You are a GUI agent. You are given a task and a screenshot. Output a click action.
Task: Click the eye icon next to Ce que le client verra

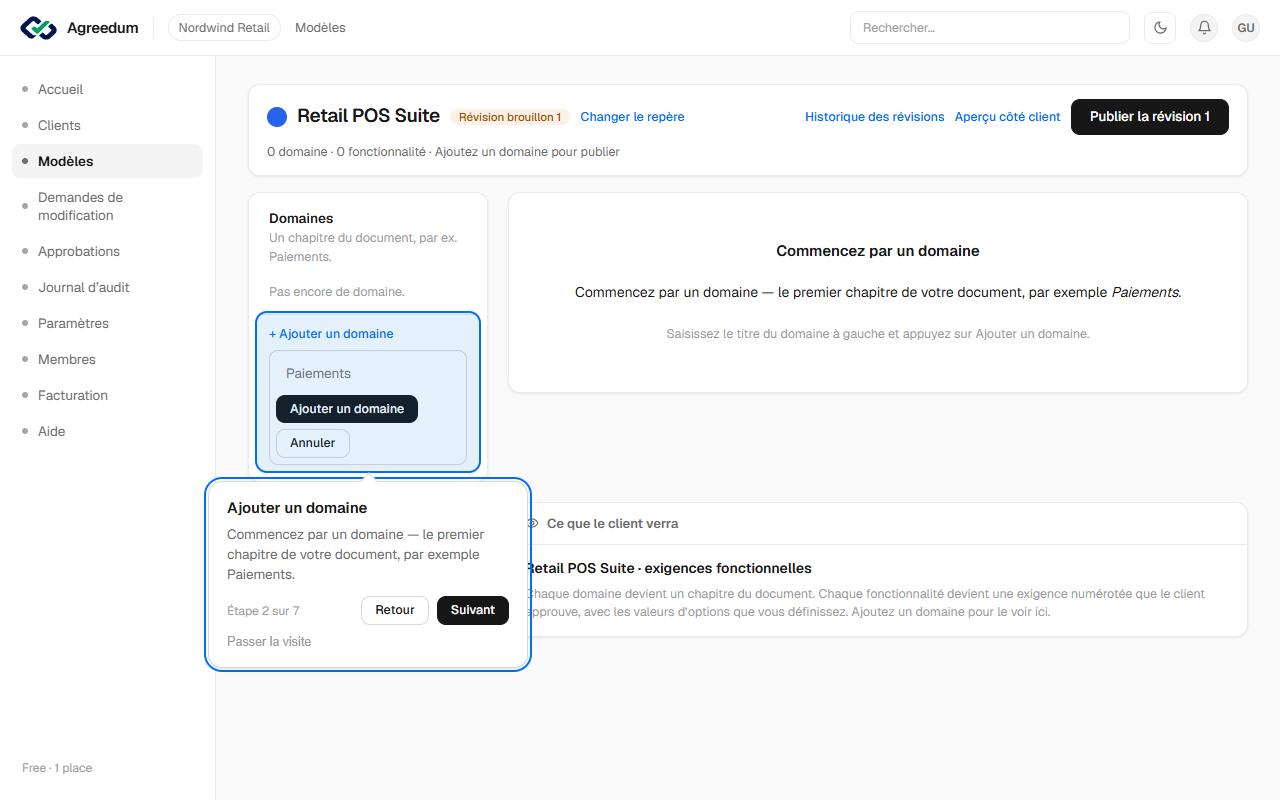coord(533,524)
